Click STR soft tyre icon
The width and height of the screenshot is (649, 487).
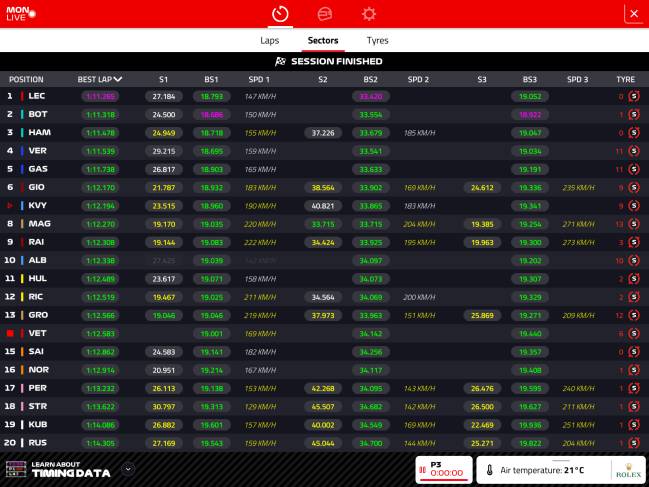click(x=634, y=406)
